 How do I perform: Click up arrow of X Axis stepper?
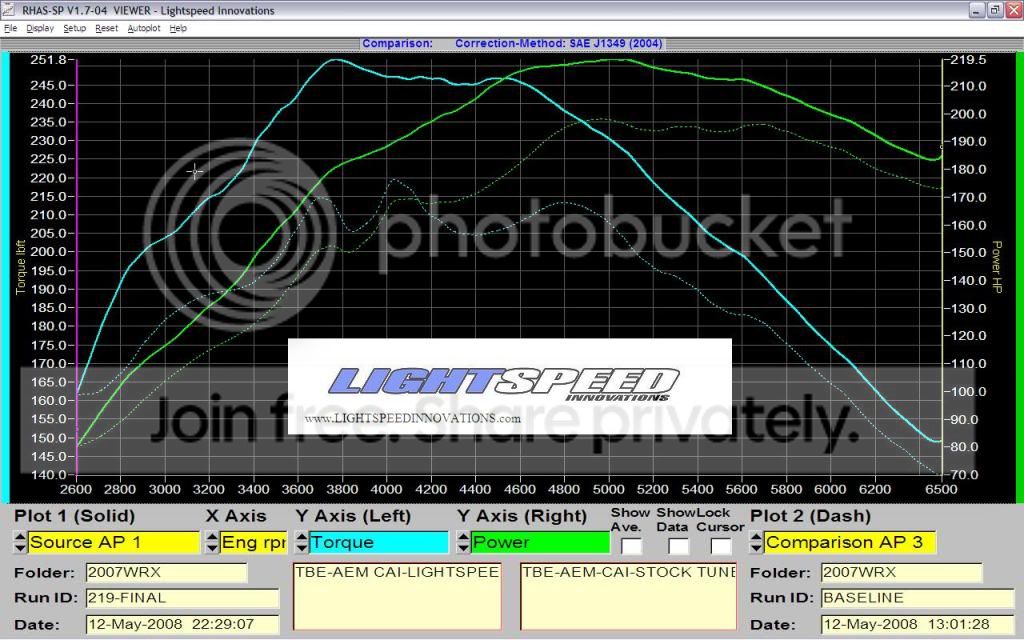click(x=212, y=537)
